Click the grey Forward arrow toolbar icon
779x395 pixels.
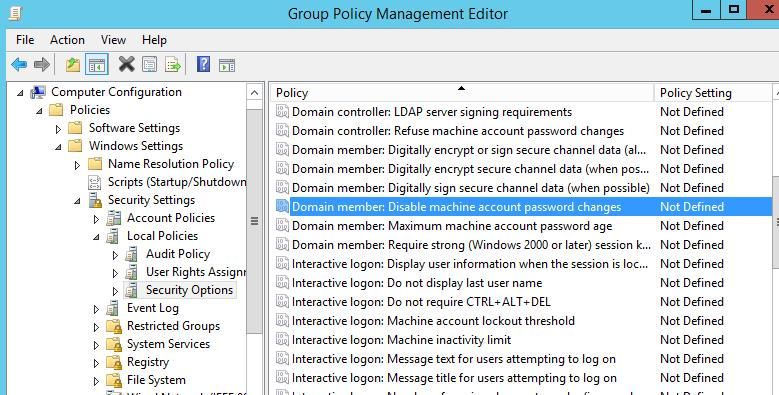[42, 64]
